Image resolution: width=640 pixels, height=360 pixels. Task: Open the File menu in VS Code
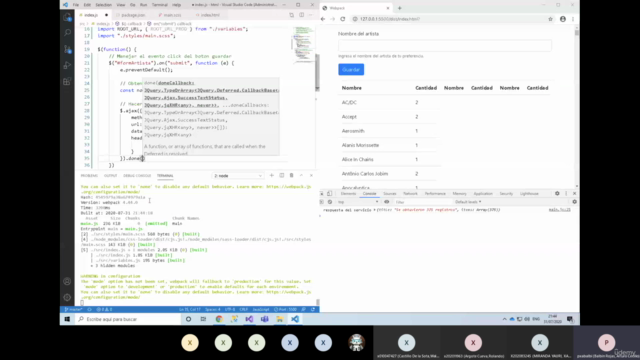pyautogui.click(x=76, y=5)
